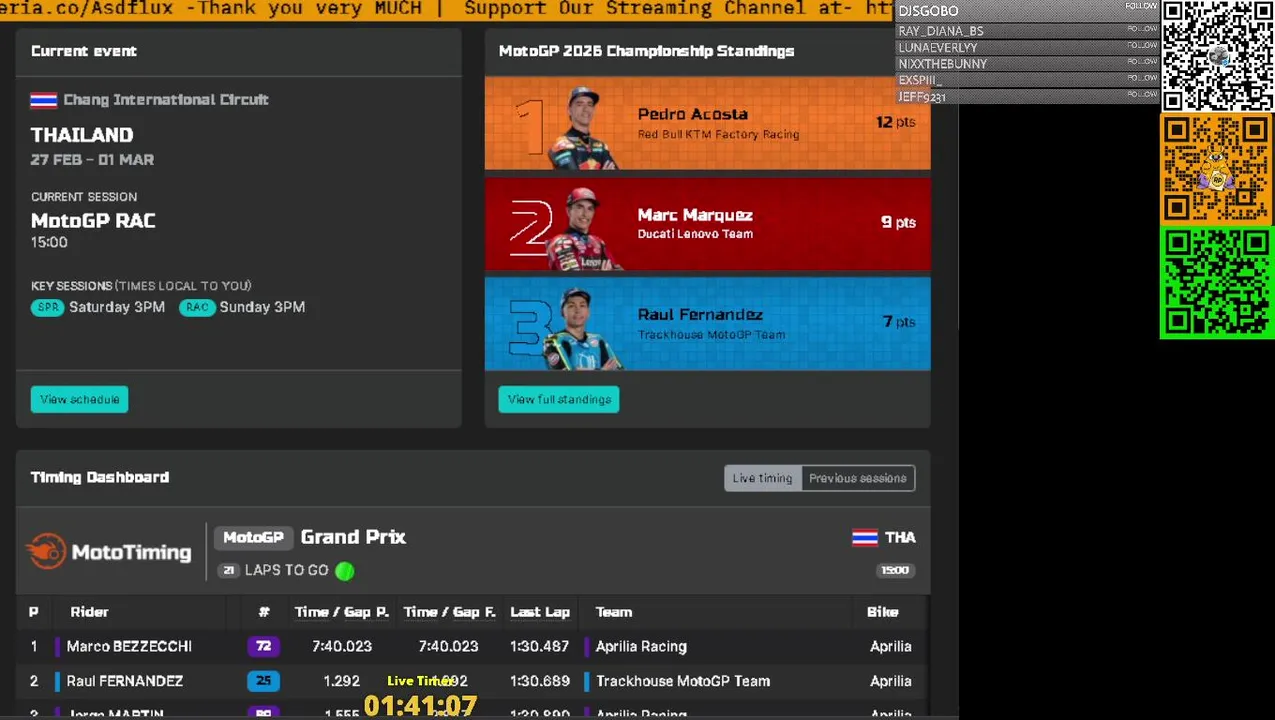Click the Rider column header
Viewport: 1275px width, 720px height.
89,613
